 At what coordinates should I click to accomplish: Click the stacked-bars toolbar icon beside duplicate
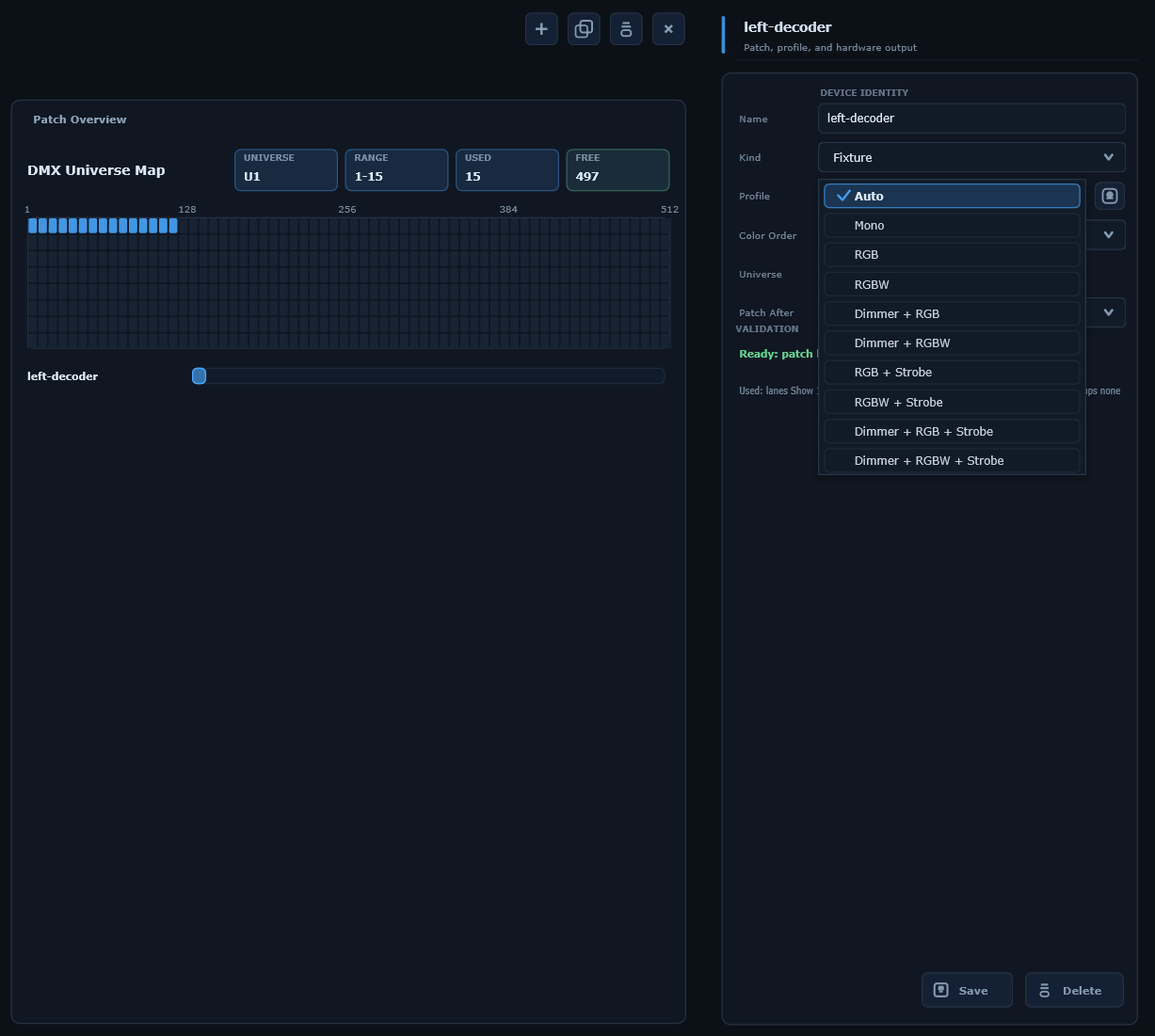click(626, 29)
